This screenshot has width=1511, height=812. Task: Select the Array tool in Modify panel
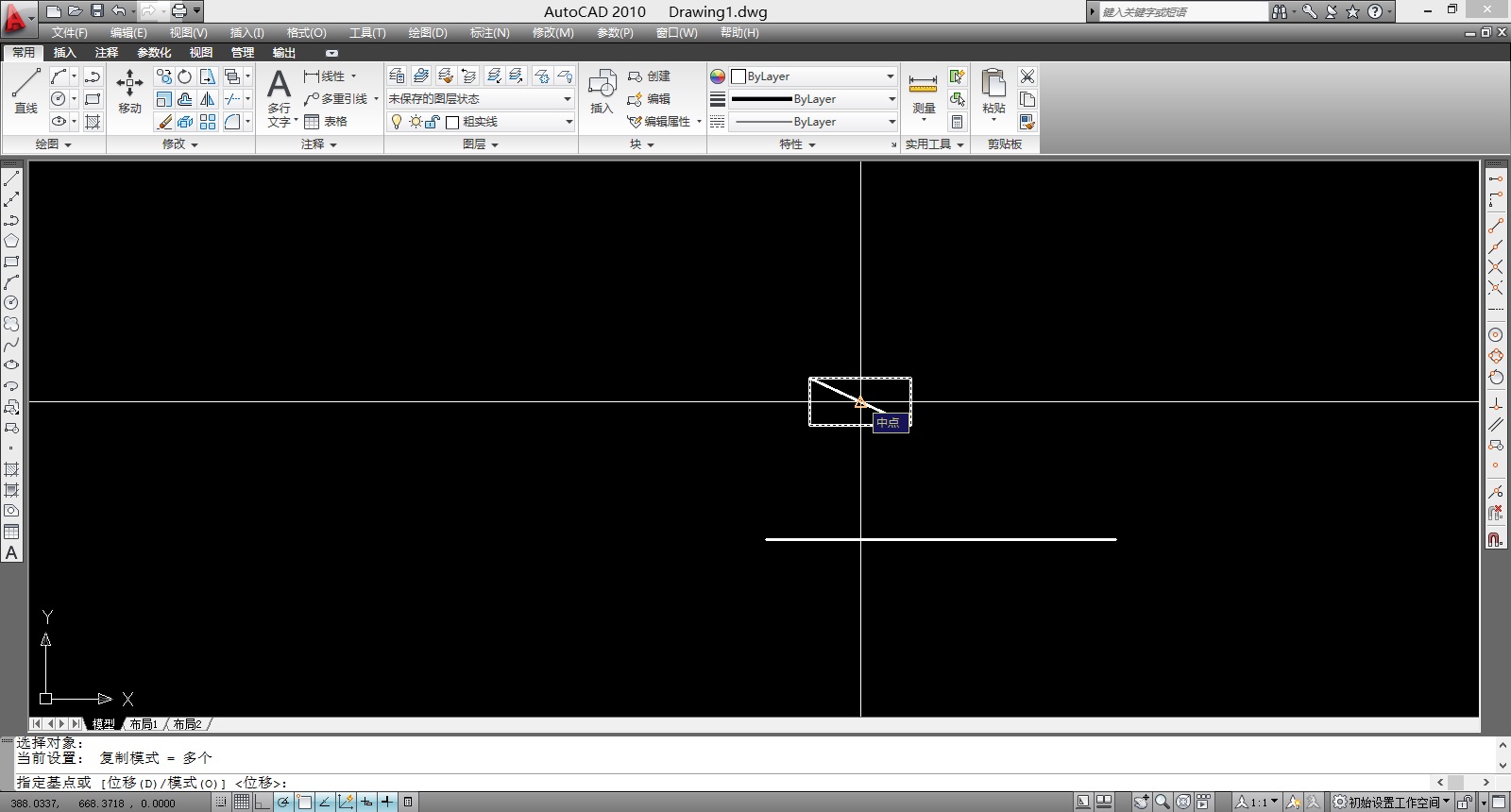(208, 122)
